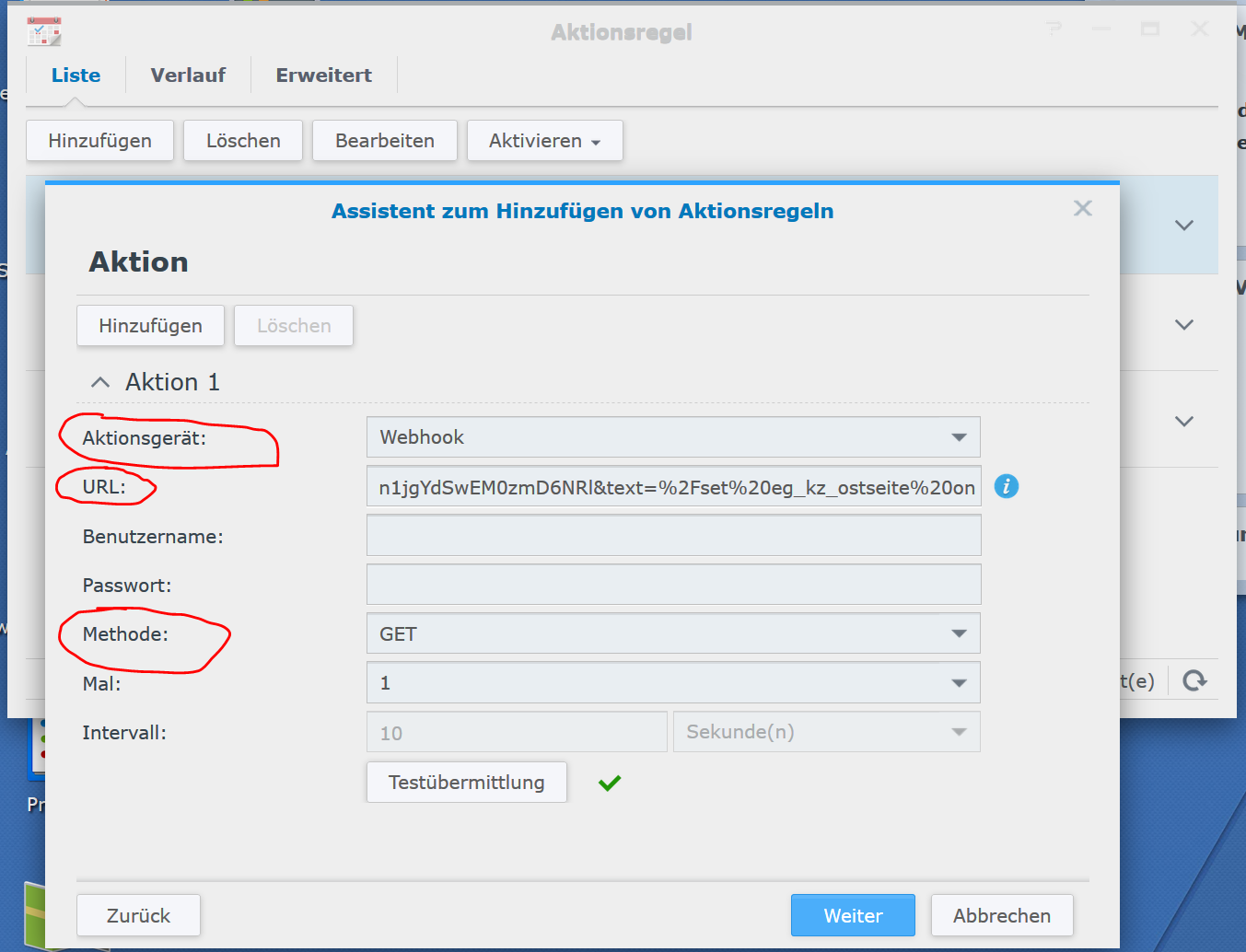Screen dimensions: 1246x952
Task: Click Hinzufügen in the Aktion assistant
Action: [x=150, y=326]
